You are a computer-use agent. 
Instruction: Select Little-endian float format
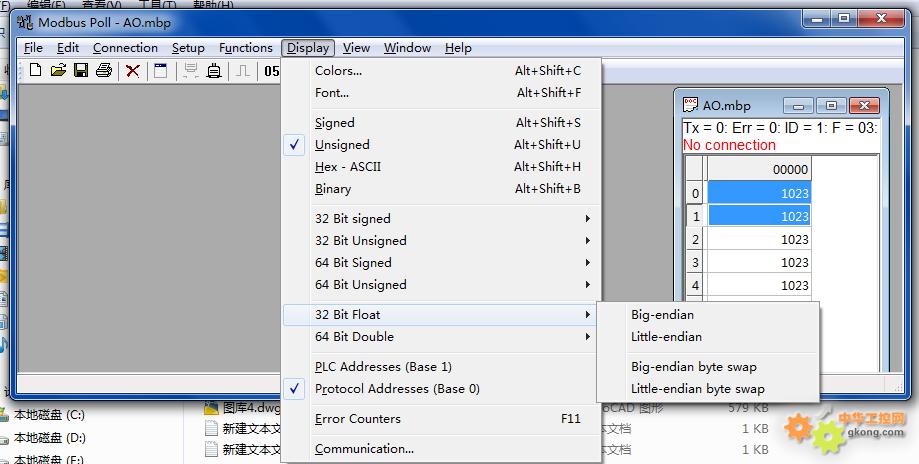(x=707, y=337)
